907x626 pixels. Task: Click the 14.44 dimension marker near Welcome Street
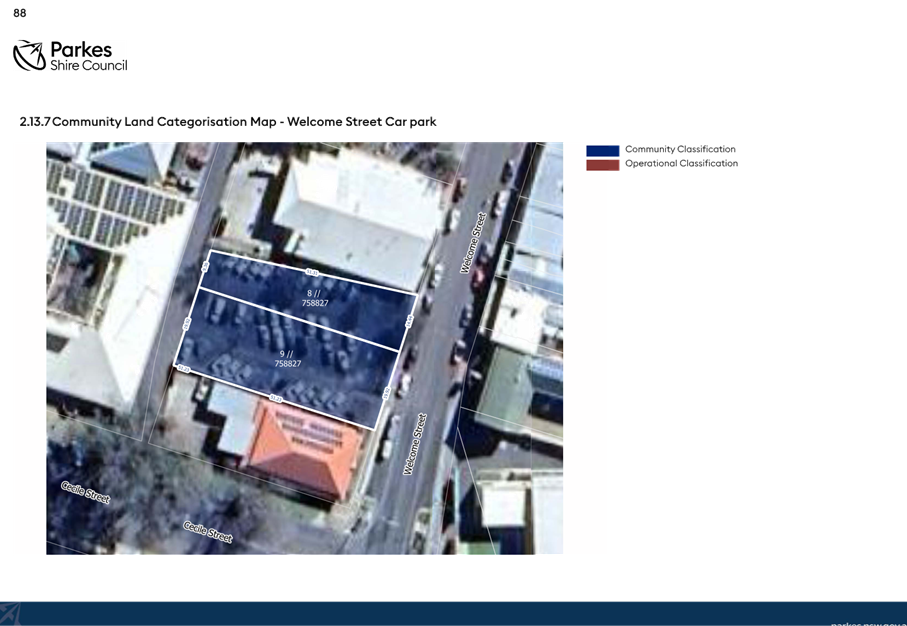click(x=409, y=322)
